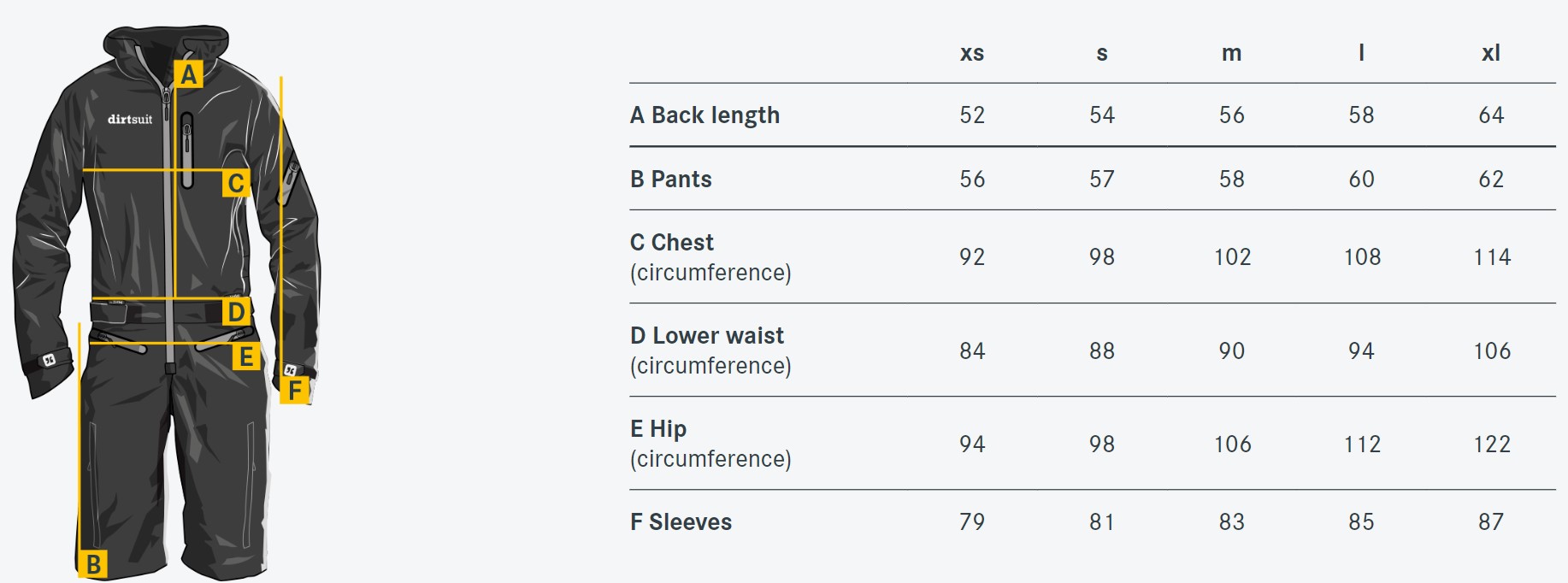Viewport: 1568px width, 583px height.
Task: Click the F Sleeves row label
Action: (681, 522)
